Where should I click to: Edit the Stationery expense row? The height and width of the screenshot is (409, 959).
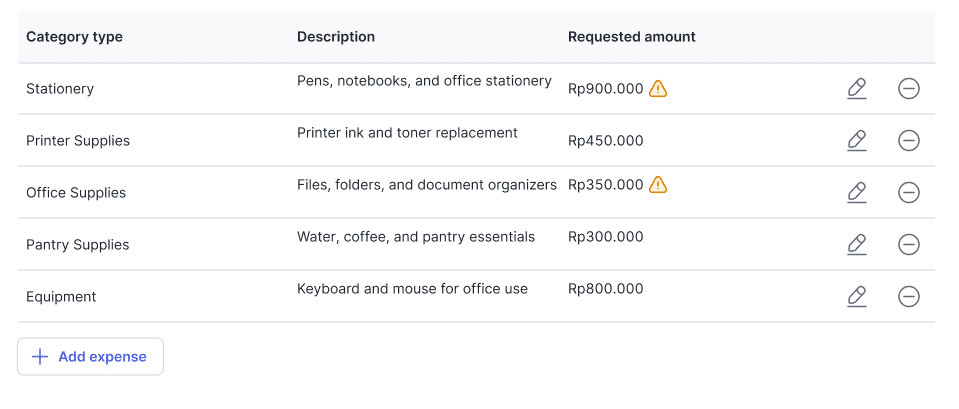pyautogui.click(x=856, y=89)
